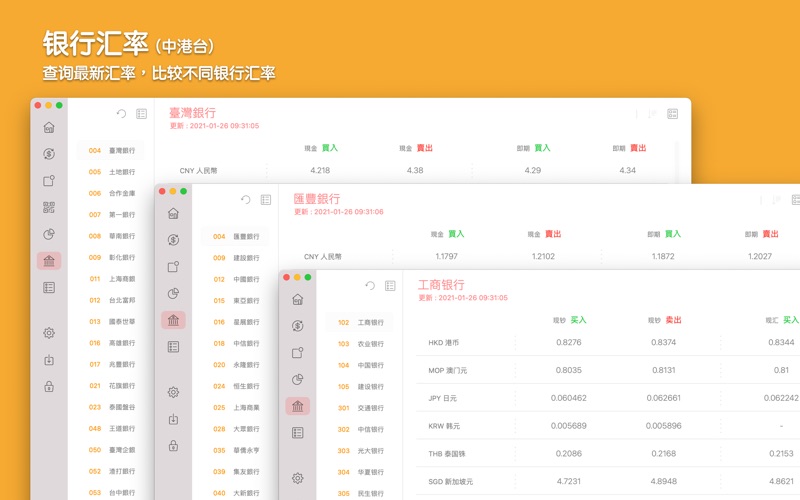Refresh bank list in 工商银行 window
The image size is (800, 500).
(x=370, y=286)
